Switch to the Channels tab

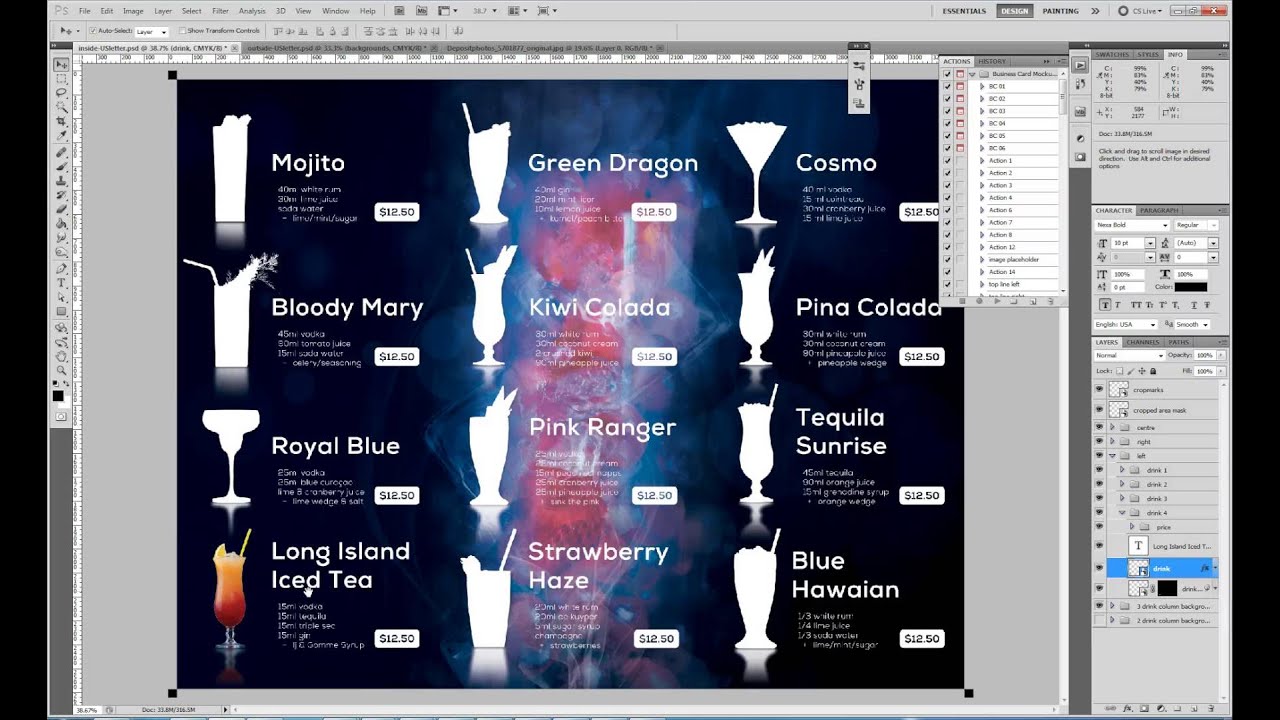pos(1142,342)
